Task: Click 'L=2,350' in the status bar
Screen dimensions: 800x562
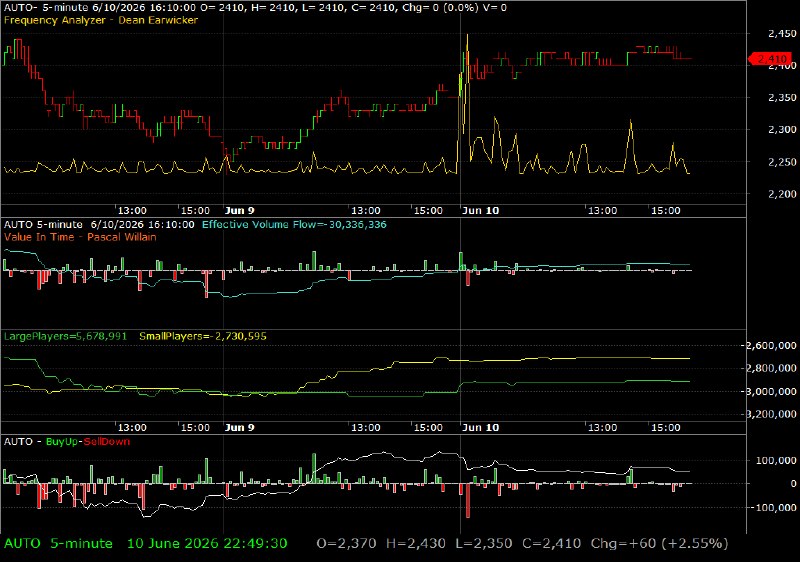Action: click(x=484, y=544)
